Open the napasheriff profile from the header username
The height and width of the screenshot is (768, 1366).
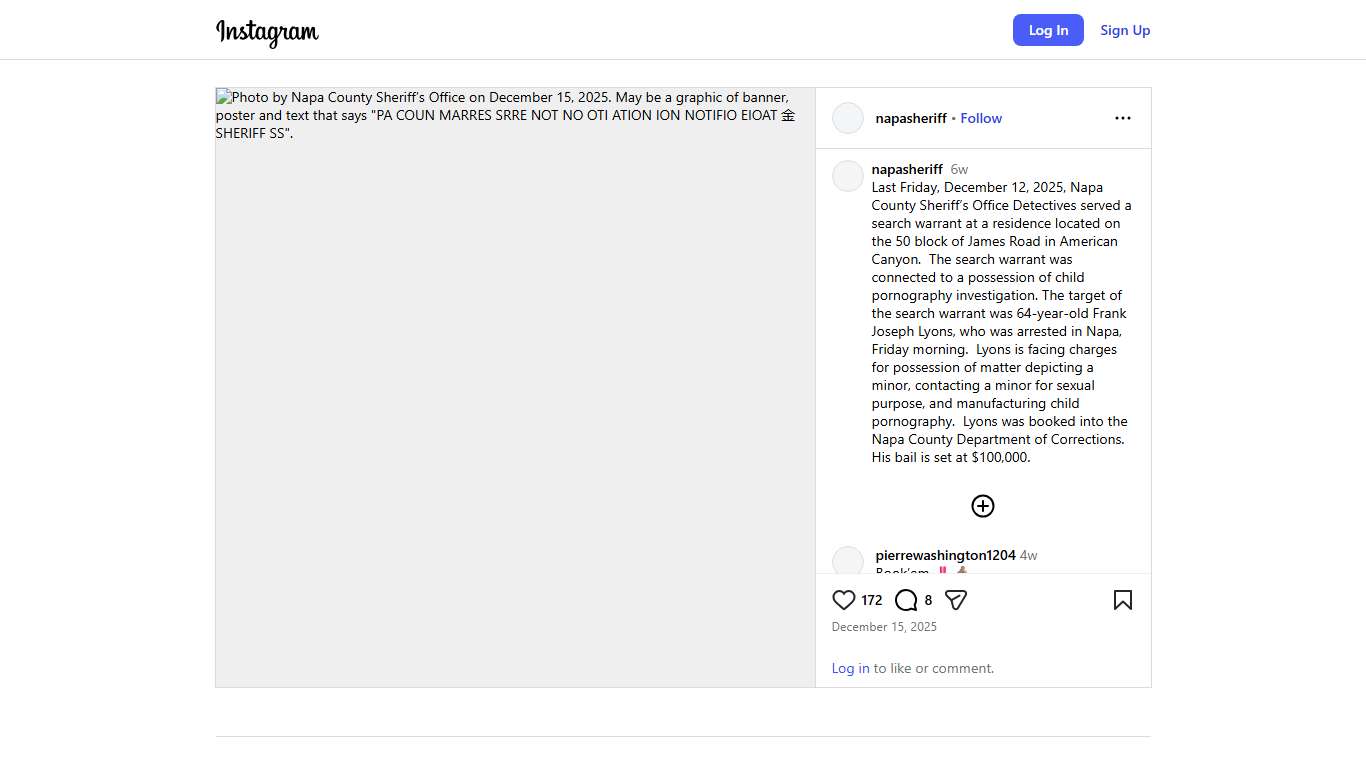tap(911, 118)
